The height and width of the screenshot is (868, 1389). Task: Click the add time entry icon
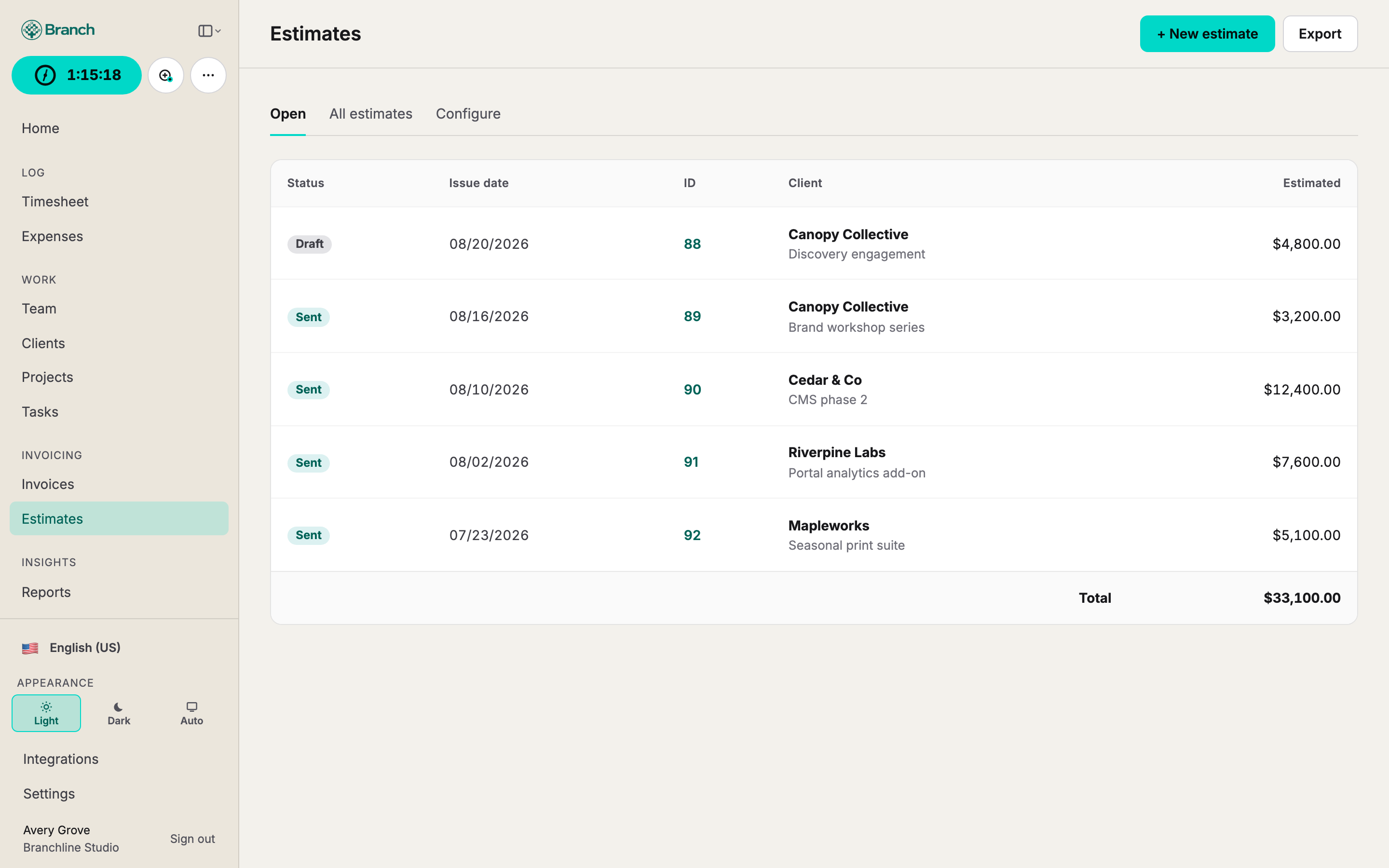(166, 75)
